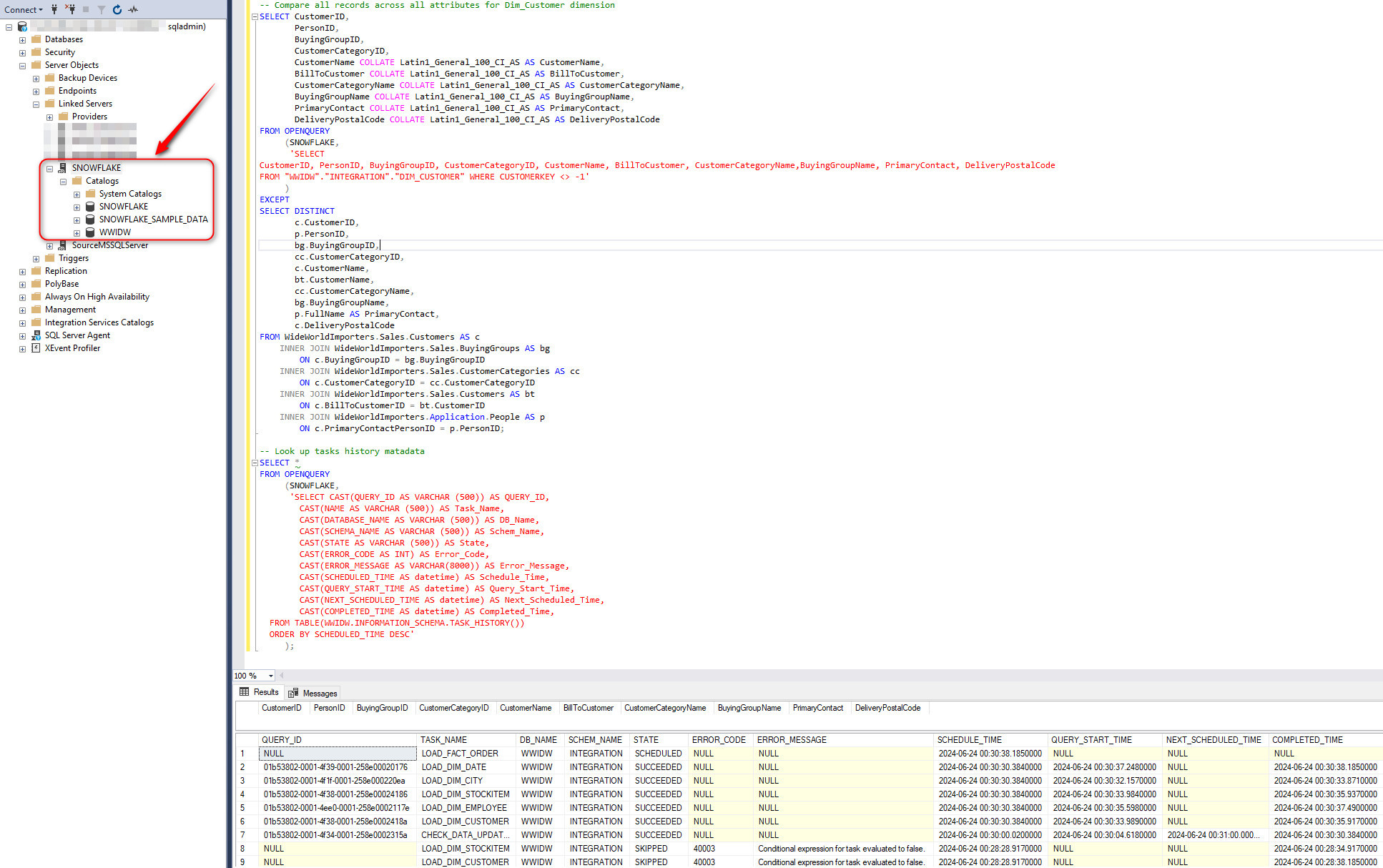1383x868 pixels.
Task: Expand the SNOWFLAKE_SAMPLE_DATA catalog
Action: click(x=77, y=220)
